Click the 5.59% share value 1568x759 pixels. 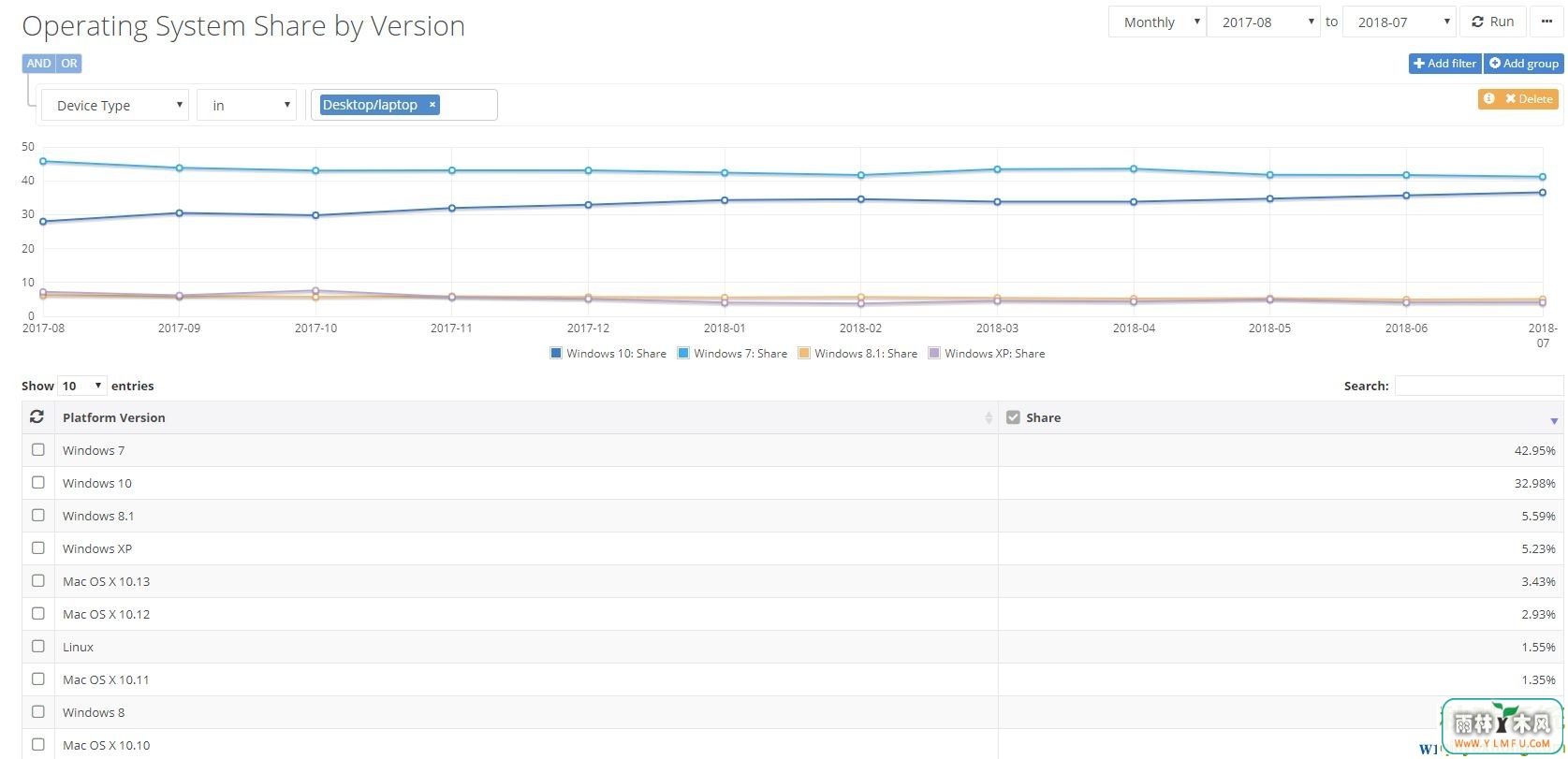1539,516
